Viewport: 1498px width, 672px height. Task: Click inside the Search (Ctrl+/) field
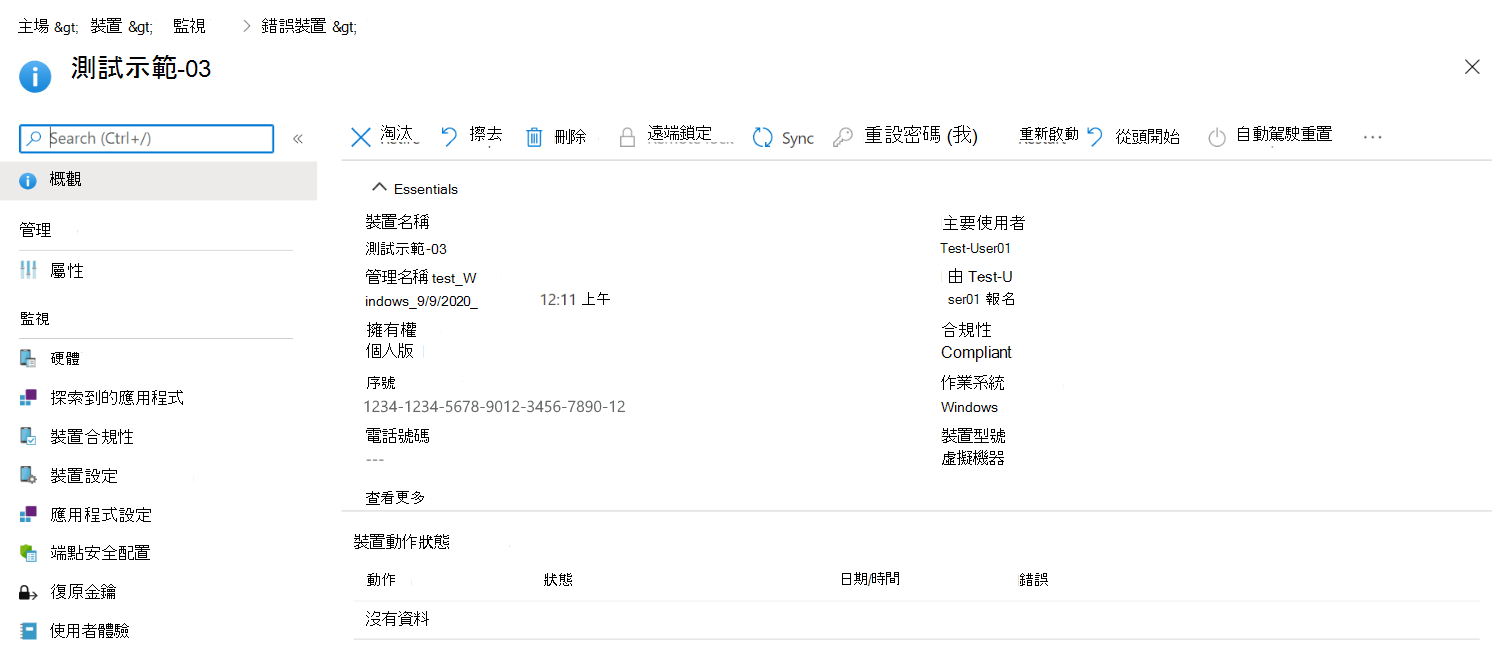coord(145,139)
